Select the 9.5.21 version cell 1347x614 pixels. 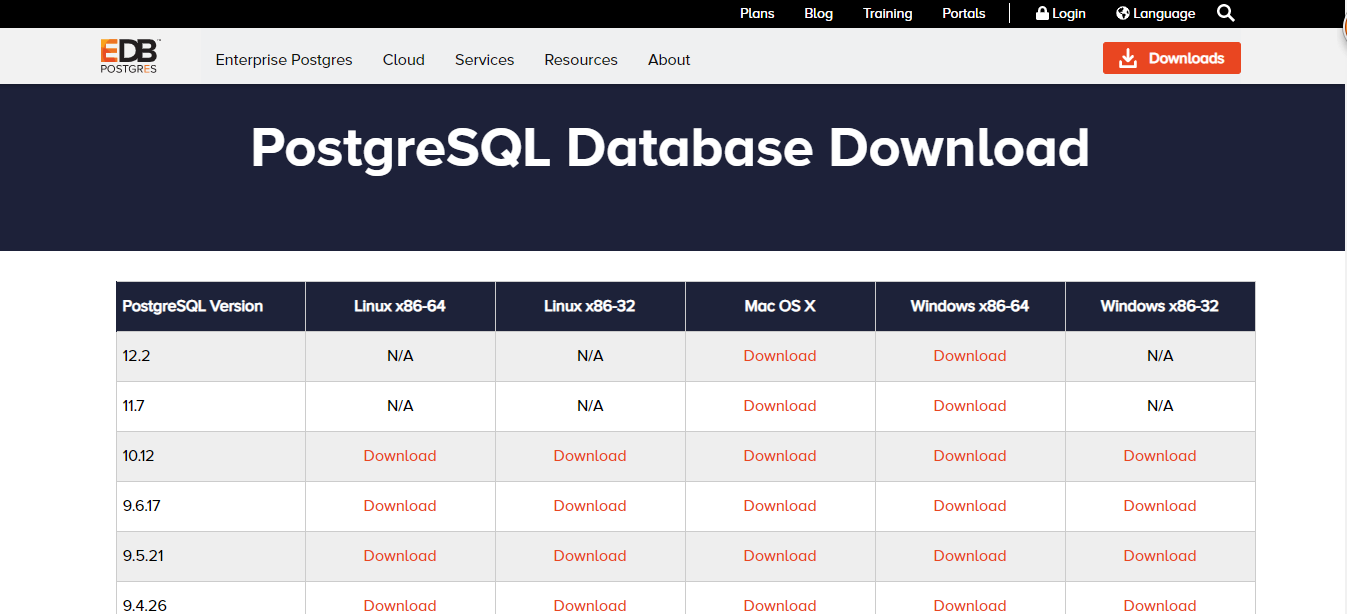click(211, 556)
